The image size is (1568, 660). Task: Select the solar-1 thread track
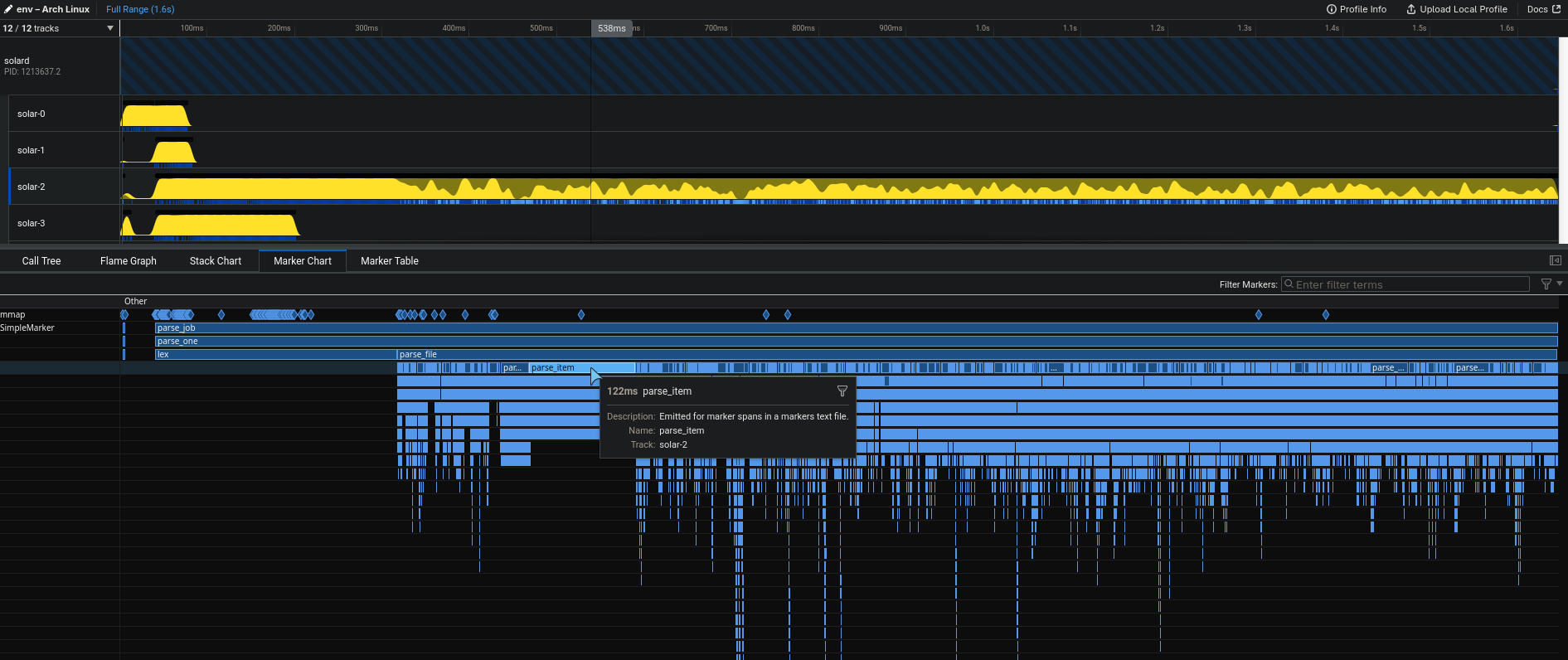(x=64, y=150)
